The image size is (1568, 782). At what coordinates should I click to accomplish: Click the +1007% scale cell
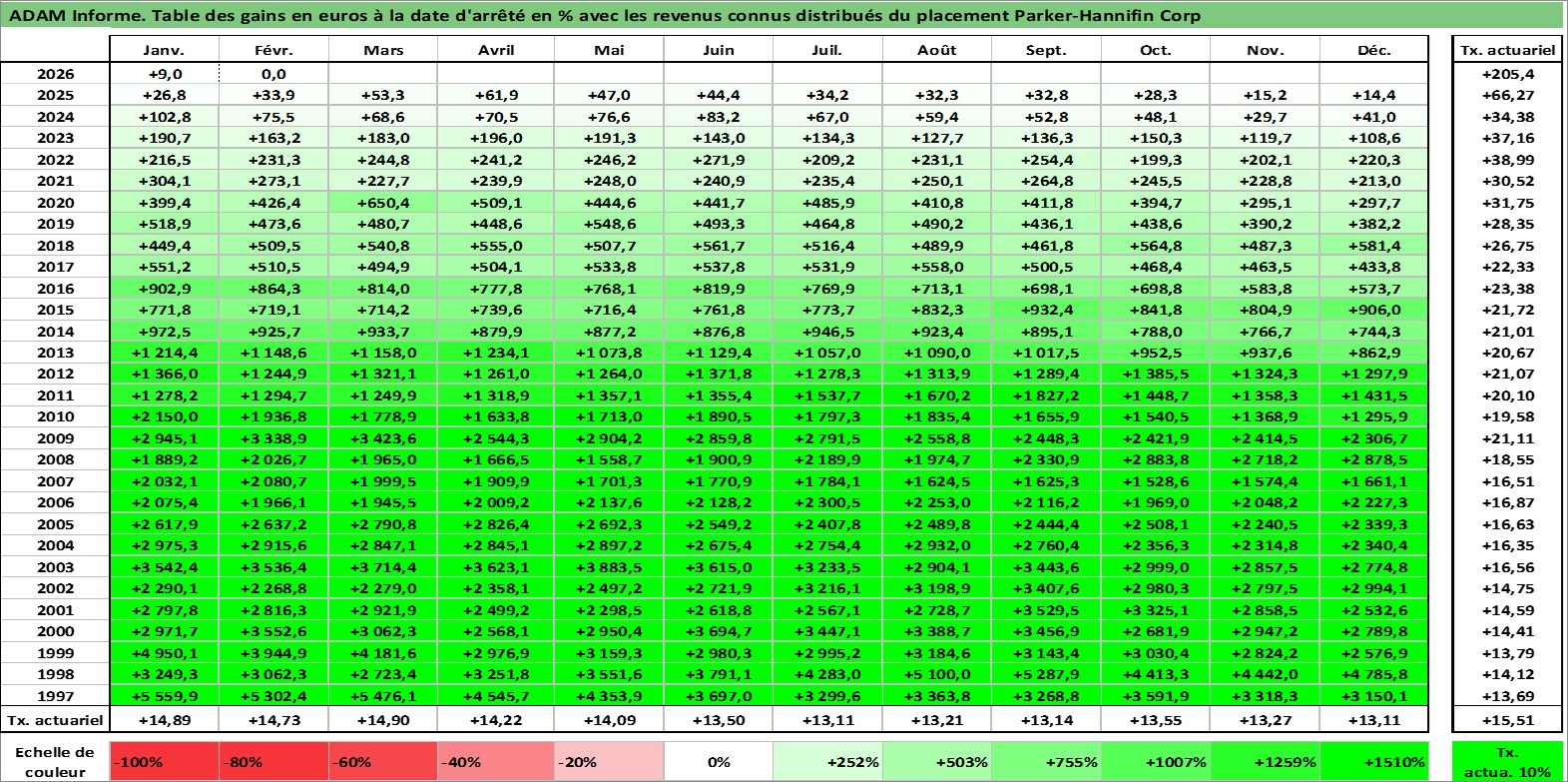click(1156, 761)
